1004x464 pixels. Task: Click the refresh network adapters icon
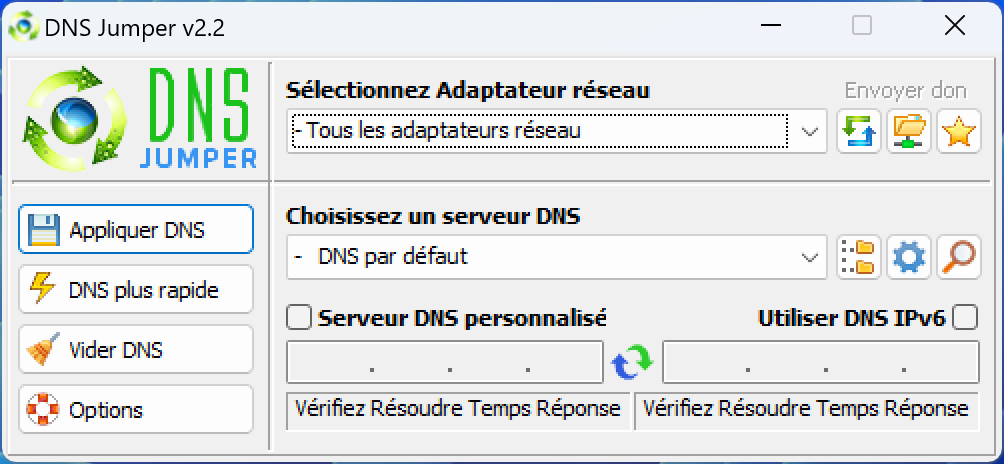pos(859,131)
